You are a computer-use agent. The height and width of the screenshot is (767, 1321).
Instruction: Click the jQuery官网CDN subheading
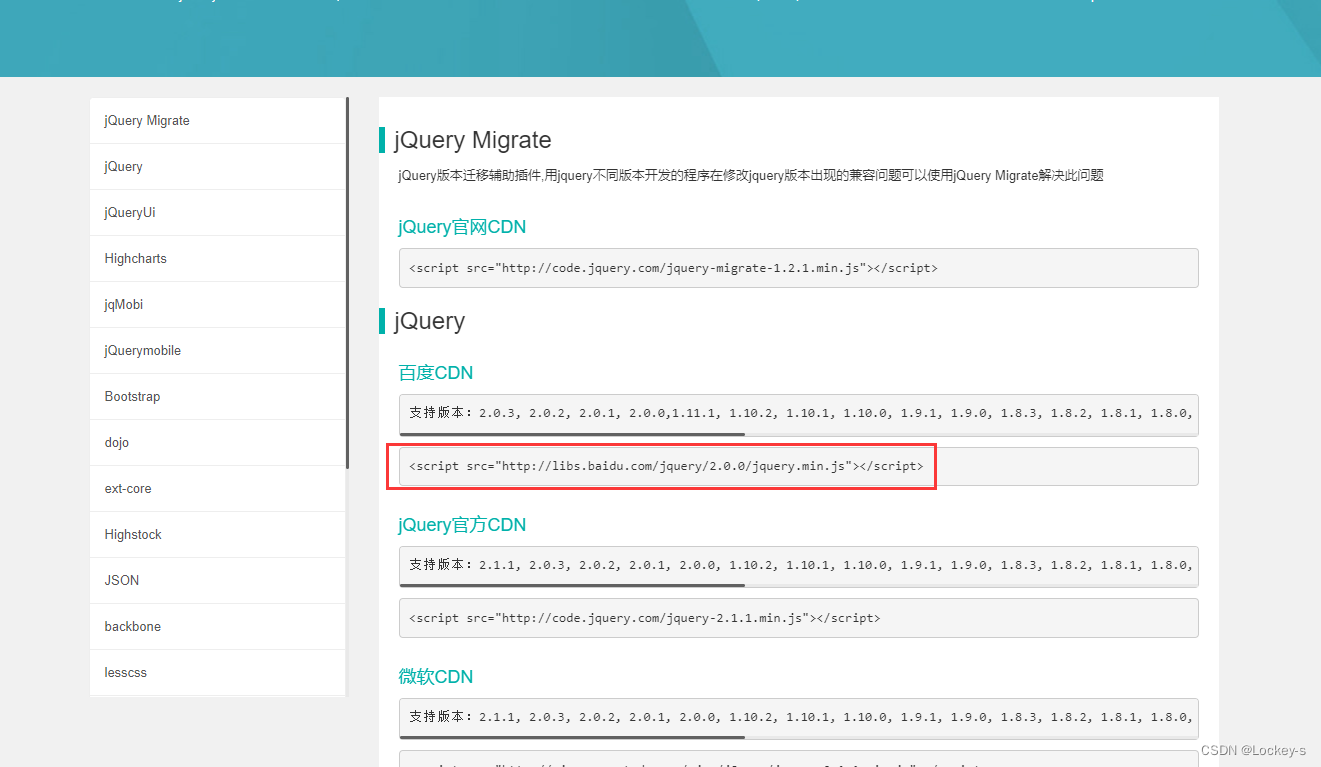(x=462, y=227)
